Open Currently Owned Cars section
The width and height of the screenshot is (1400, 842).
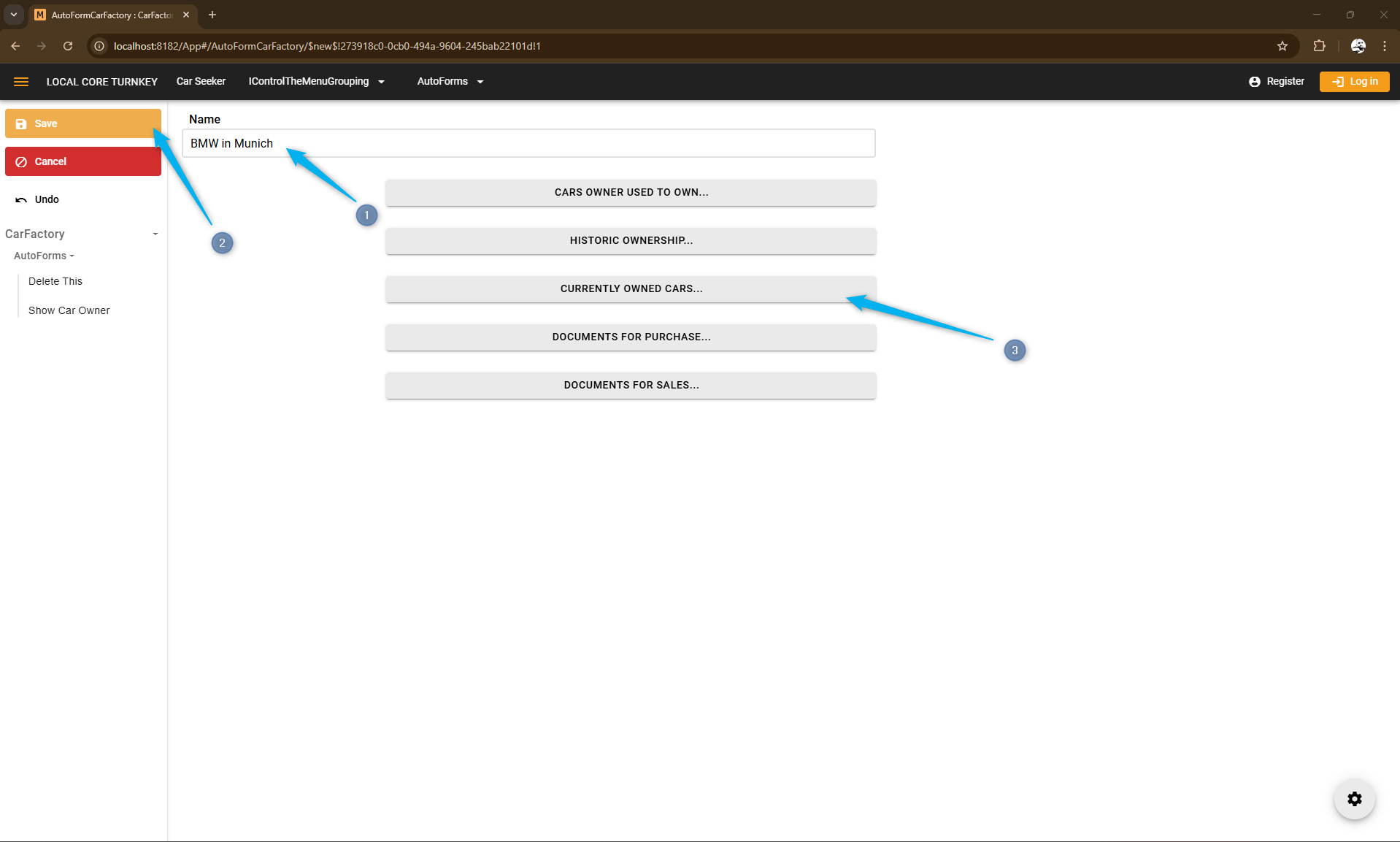631,288
